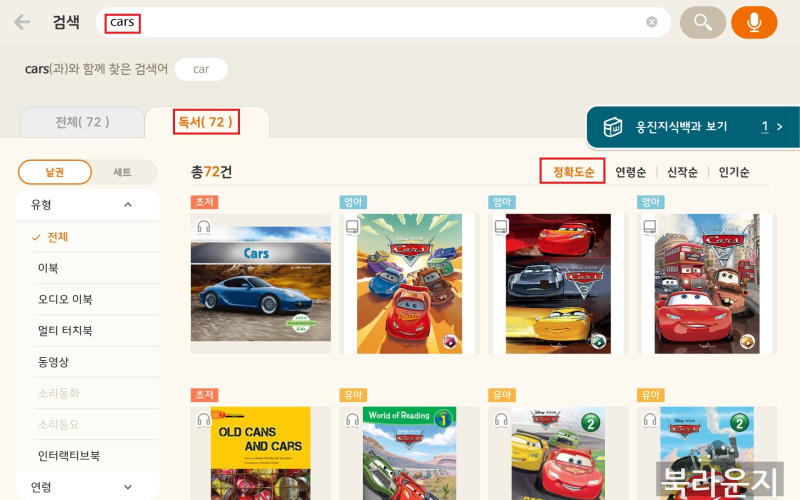This screenshot has height=500, width=800.
Task: Click the encyclopedia box icon
Action: (x=612, y=127)
